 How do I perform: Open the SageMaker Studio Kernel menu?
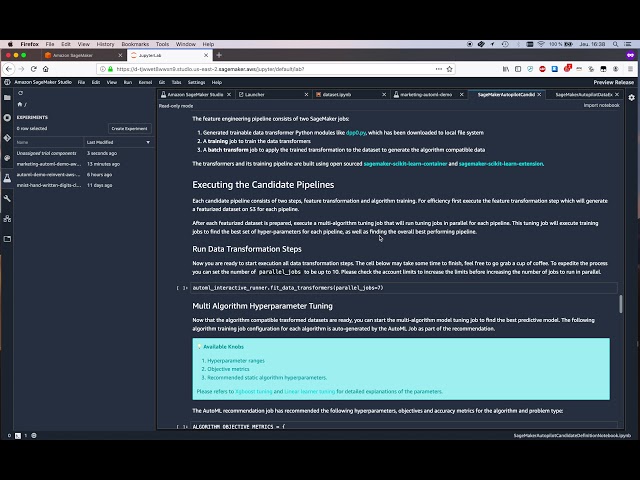(145, 82)
